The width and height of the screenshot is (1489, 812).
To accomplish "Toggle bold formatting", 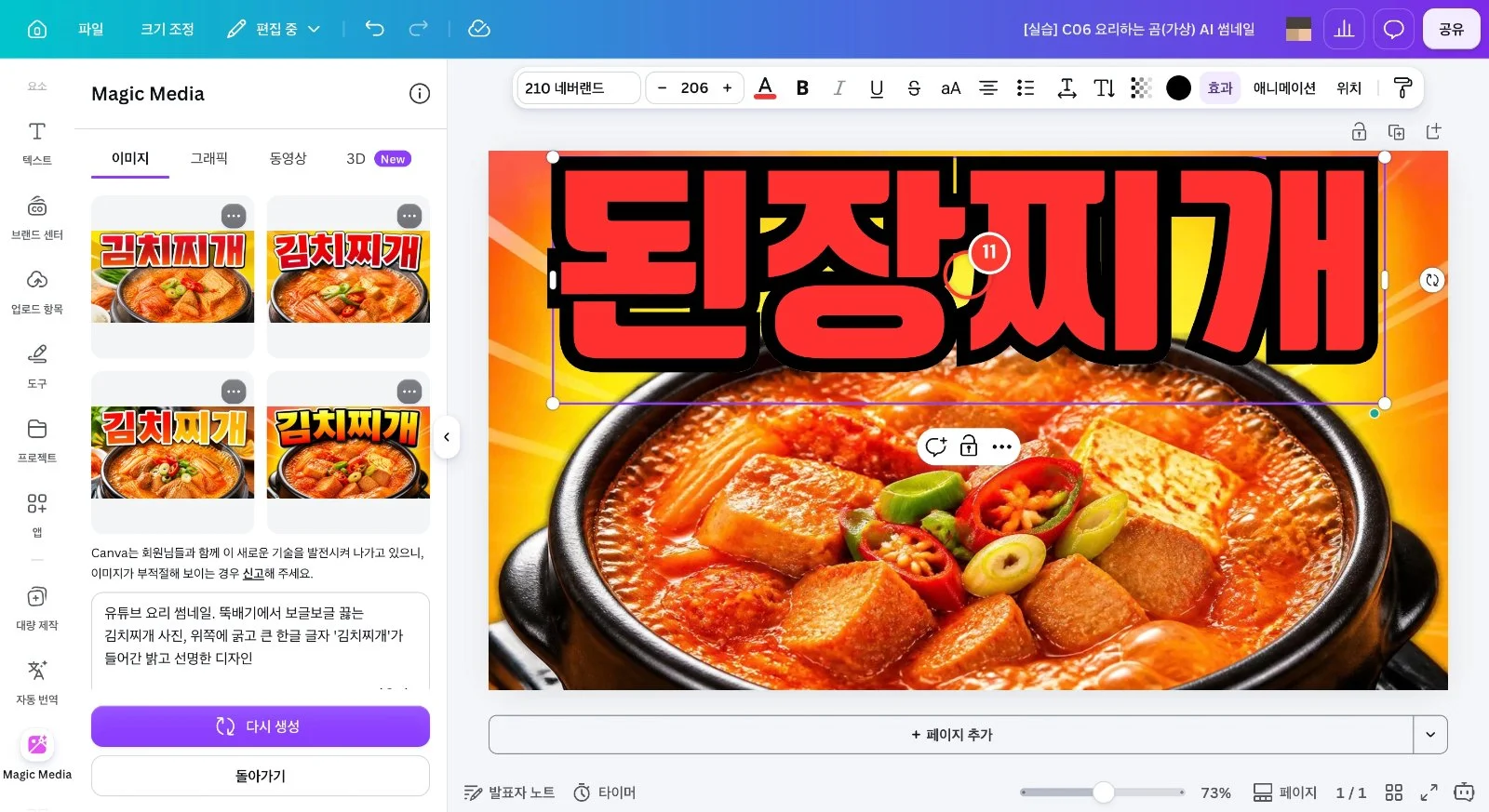I will tap(802, 88).
